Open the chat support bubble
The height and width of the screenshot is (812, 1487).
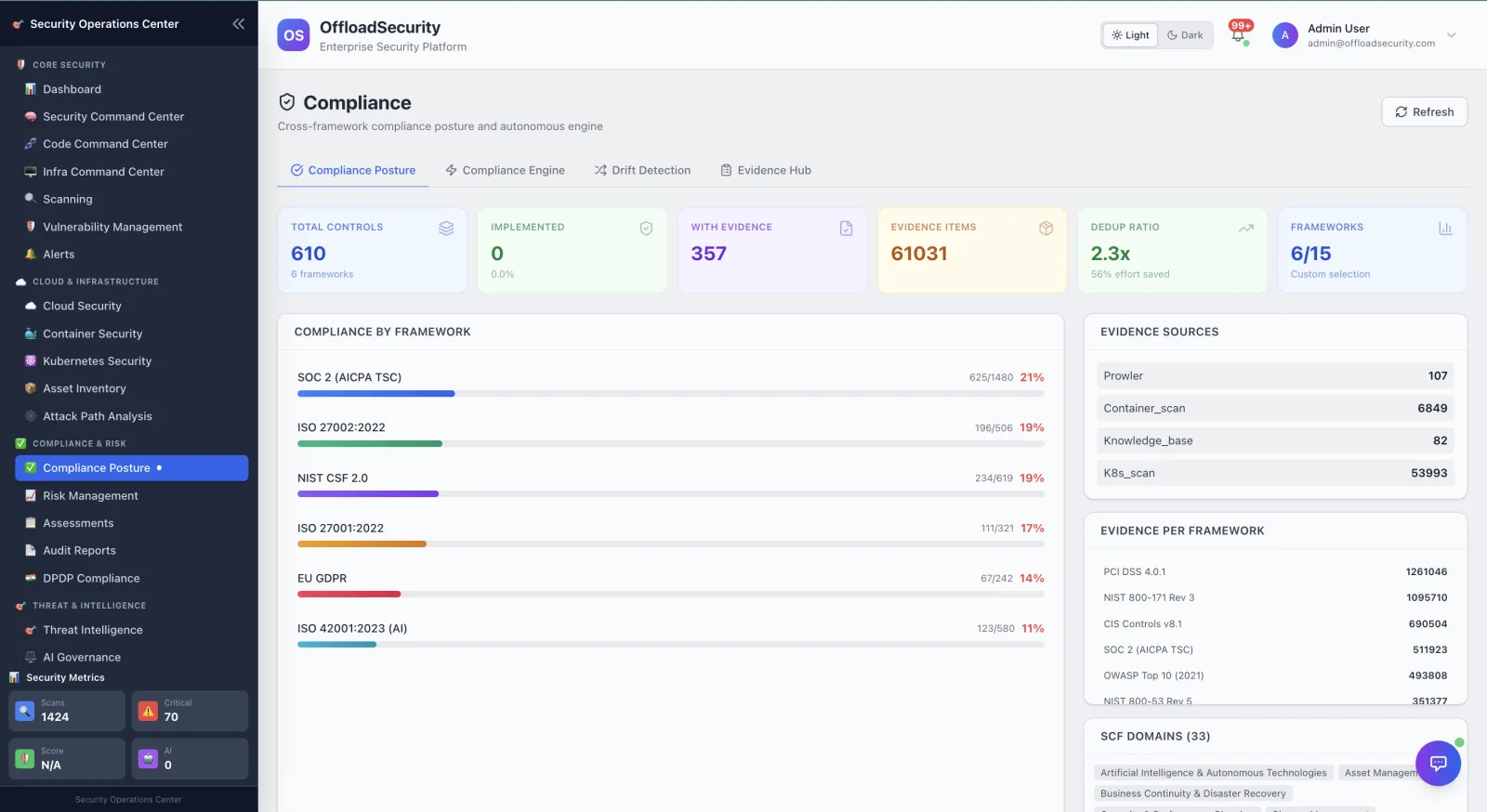coord(1438,764)
